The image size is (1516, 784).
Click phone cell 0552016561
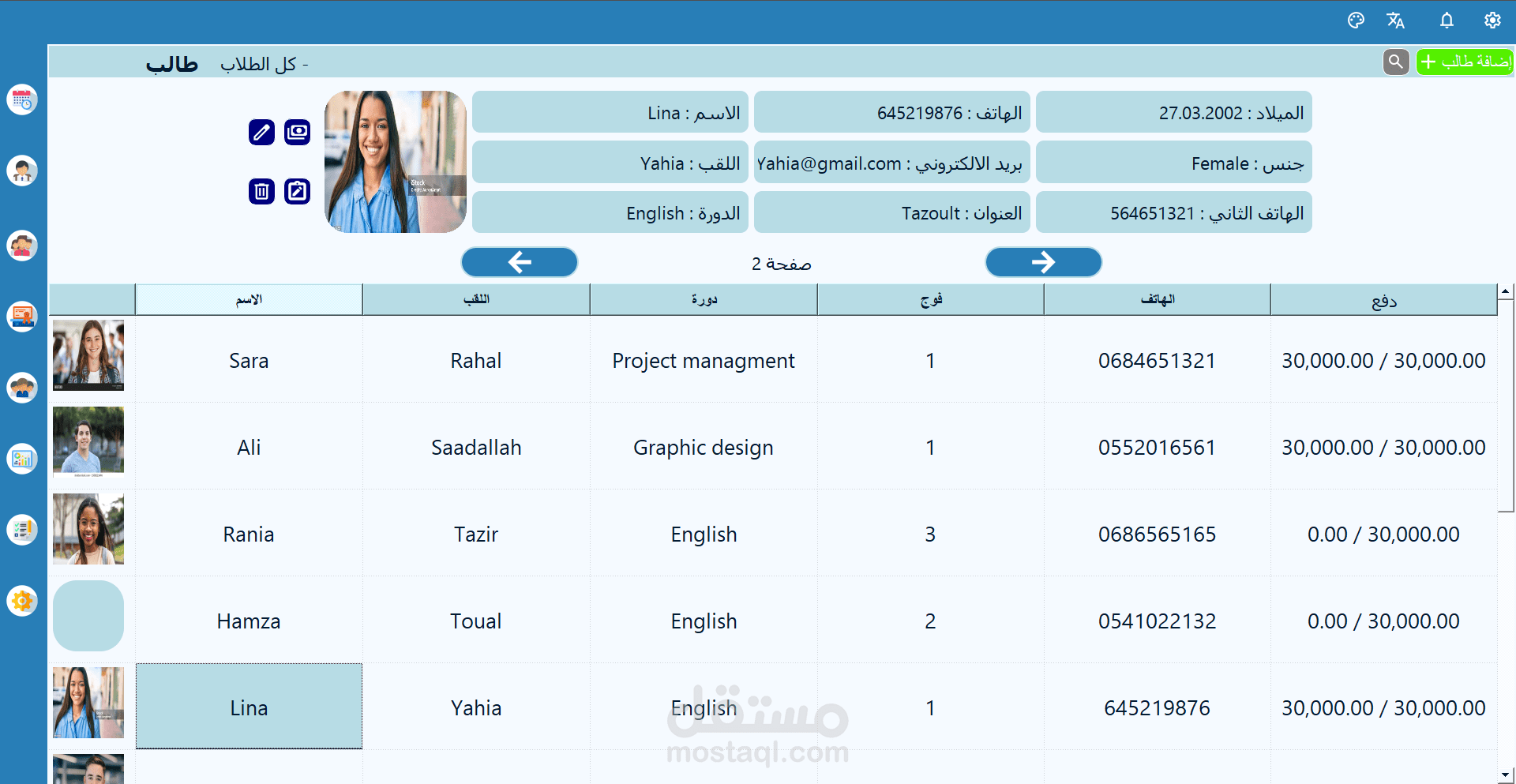[1158, 447]
